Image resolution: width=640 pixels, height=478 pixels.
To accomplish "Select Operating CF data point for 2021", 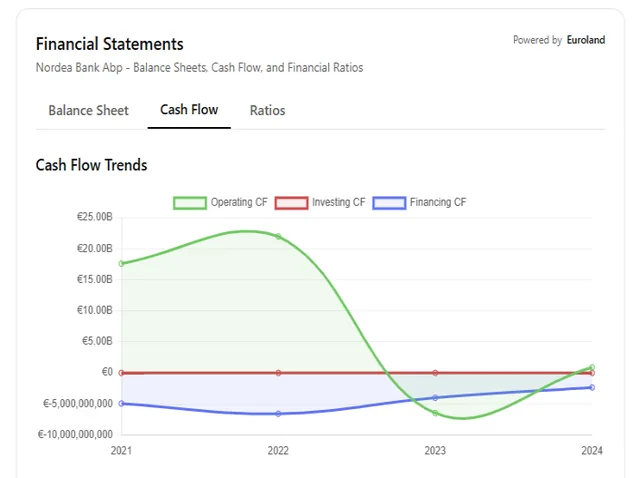I will [x=122, y=264].
